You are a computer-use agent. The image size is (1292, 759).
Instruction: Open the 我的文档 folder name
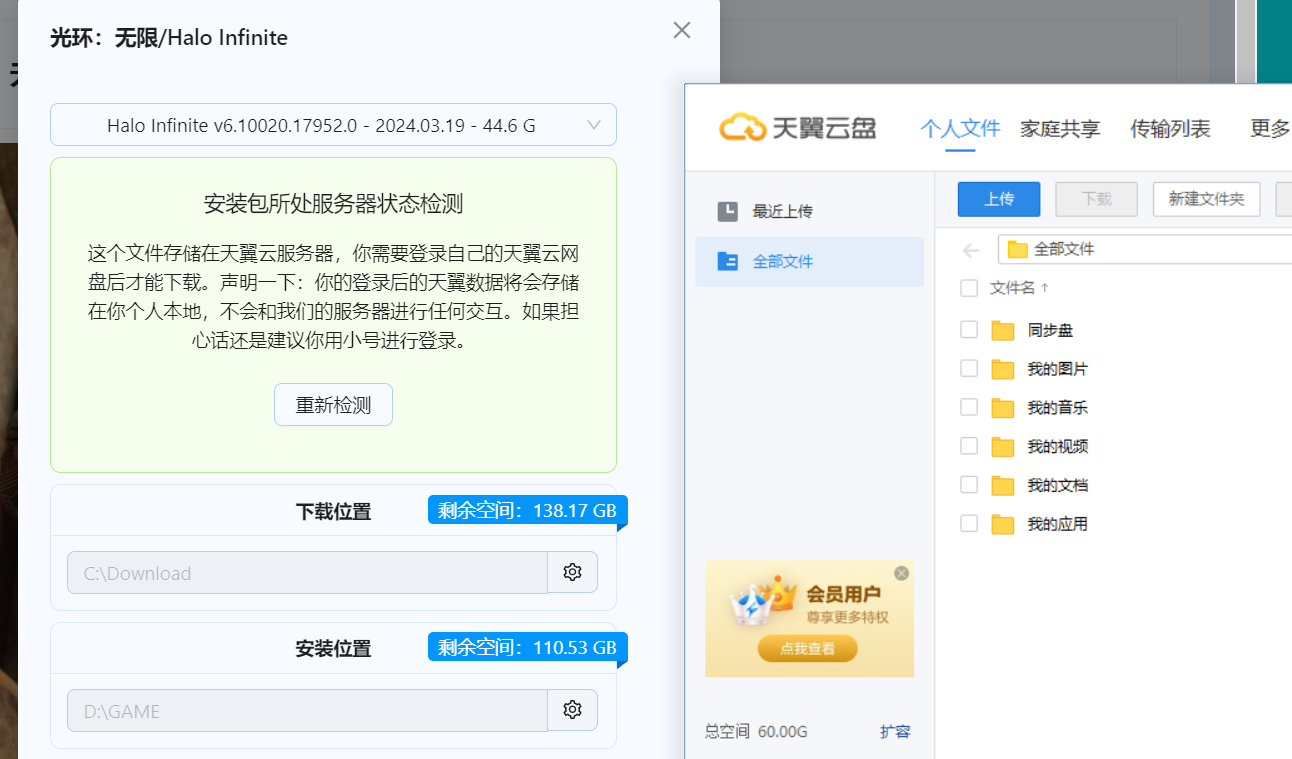click(x=1057, y=485)
